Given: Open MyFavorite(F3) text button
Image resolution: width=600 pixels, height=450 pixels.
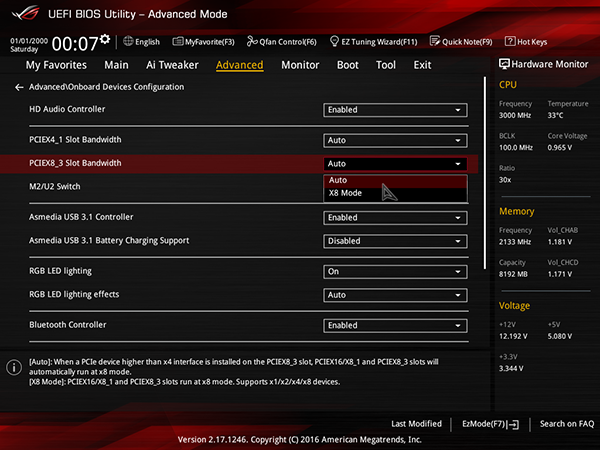Looking at the screenshot, I should pos(210,42).
